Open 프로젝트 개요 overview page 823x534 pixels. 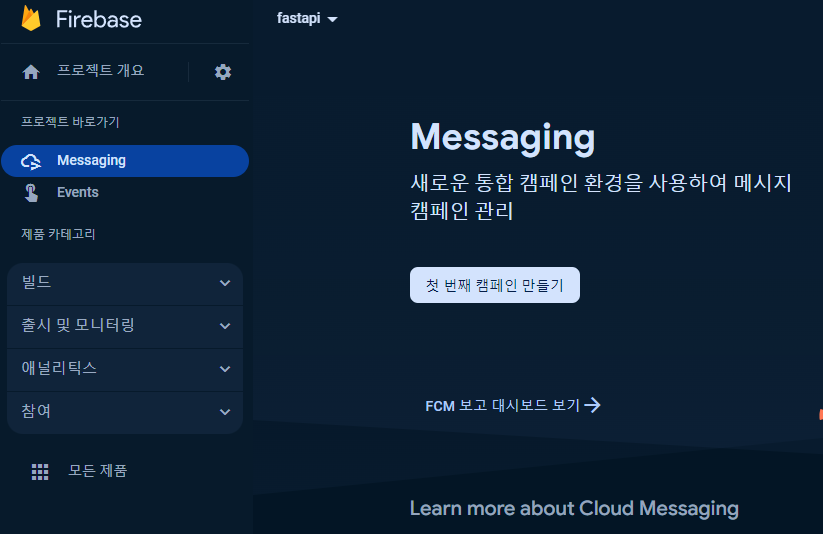point(100,70)
